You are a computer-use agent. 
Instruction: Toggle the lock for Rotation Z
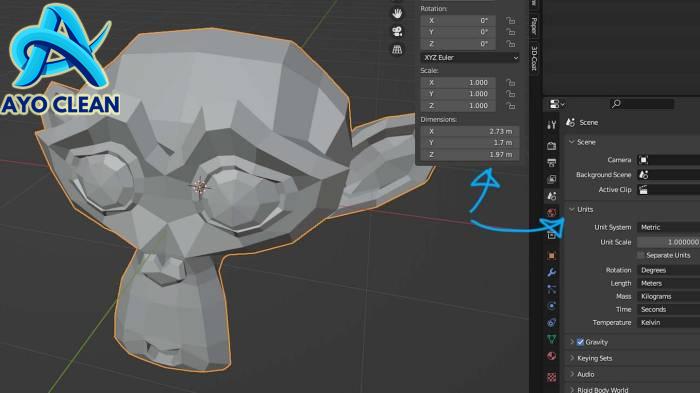[x=511, y=44]
